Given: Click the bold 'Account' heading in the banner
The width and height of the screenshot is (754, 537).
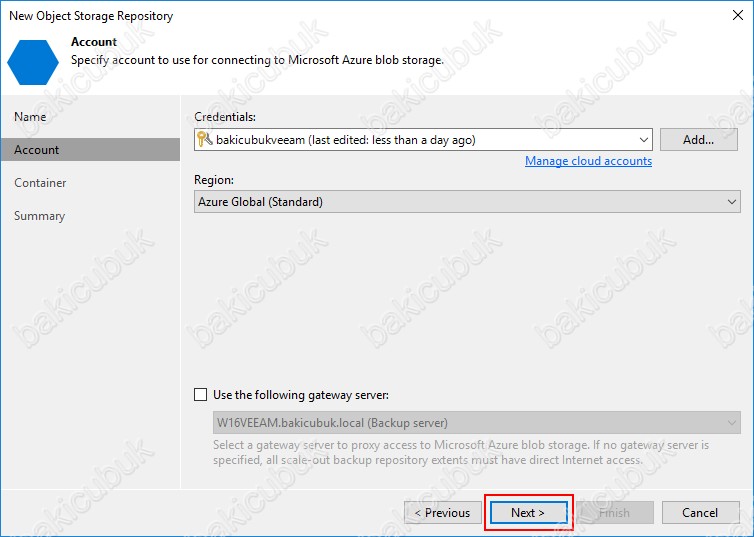Looking at the screenshot, I should pyautogui.click(x=94, y=42).
